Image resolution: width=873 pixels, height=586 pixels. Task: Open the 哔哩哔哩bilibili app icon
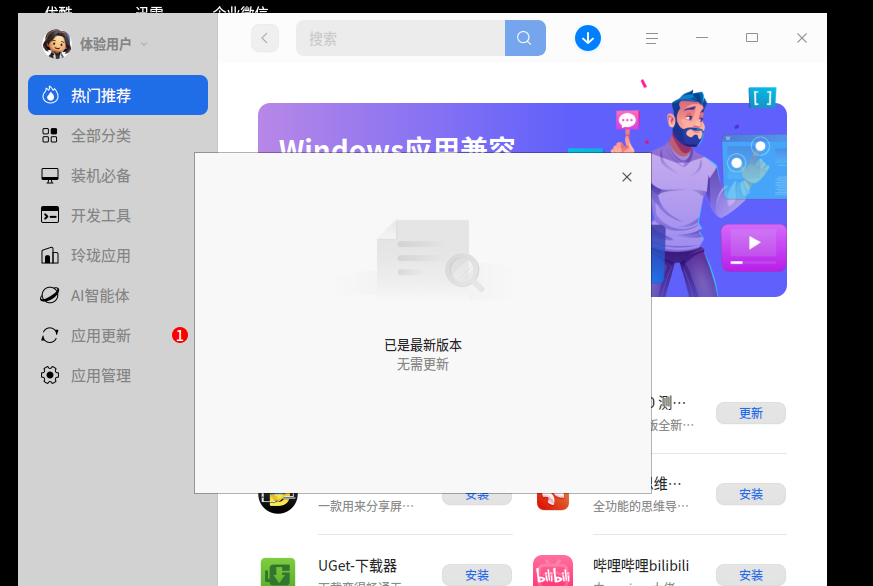[553, 570]
